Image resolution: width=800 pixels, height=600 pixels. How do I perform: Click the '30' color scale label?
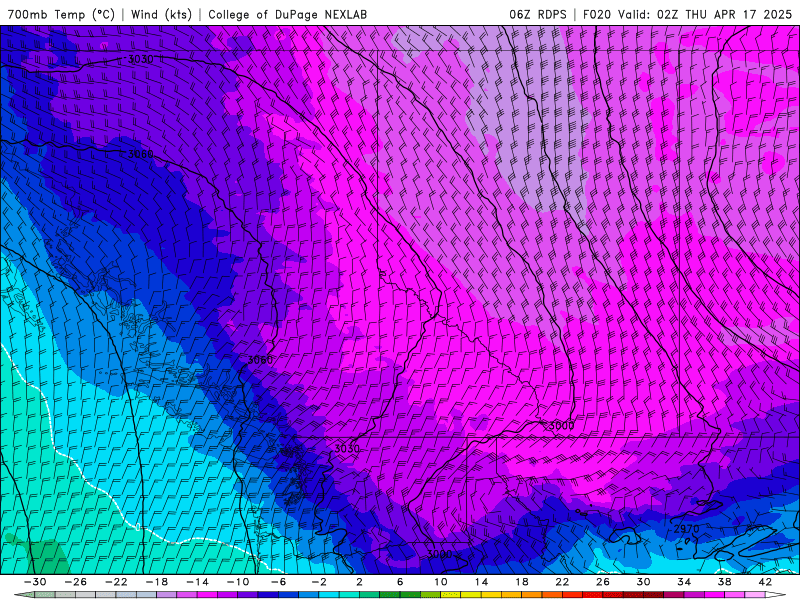643,582
